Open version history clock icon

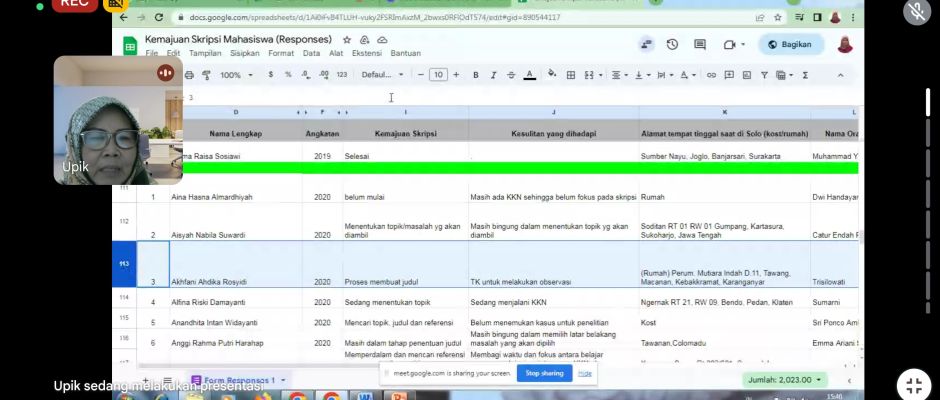(x=672, y=45)
